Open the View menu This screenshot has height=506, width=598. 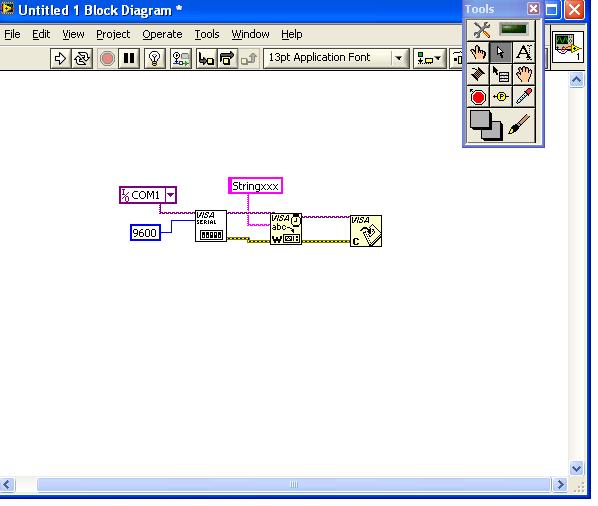[x=73, y=34]
